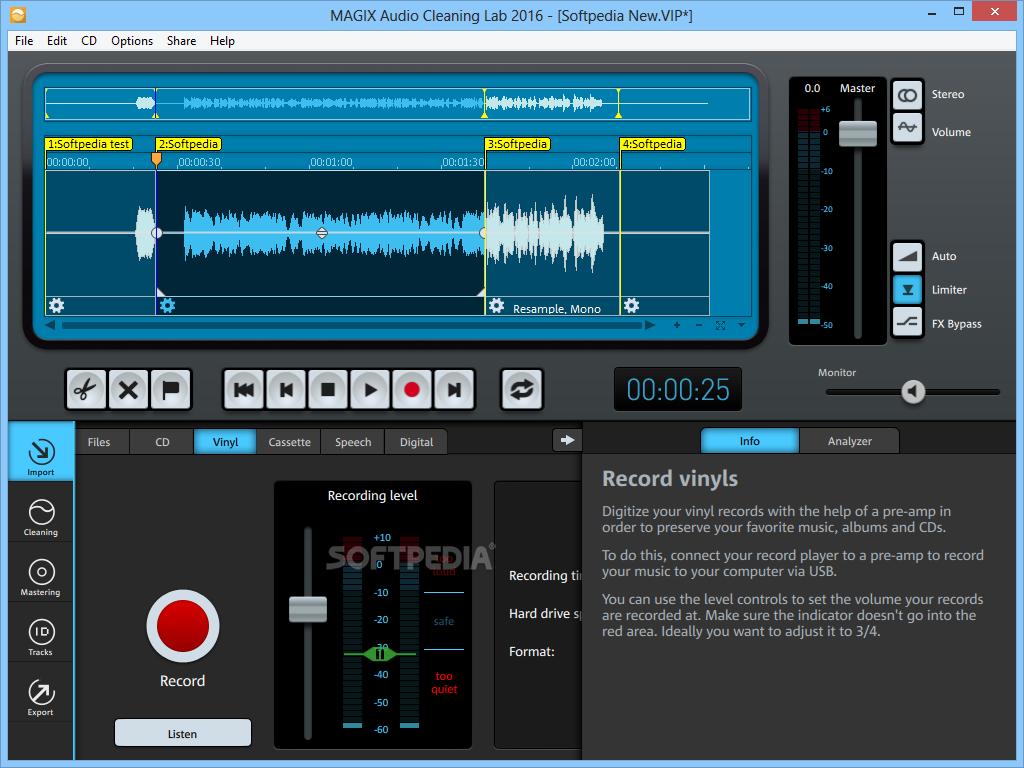Select marker 2:Softpedia

[189, 144]
